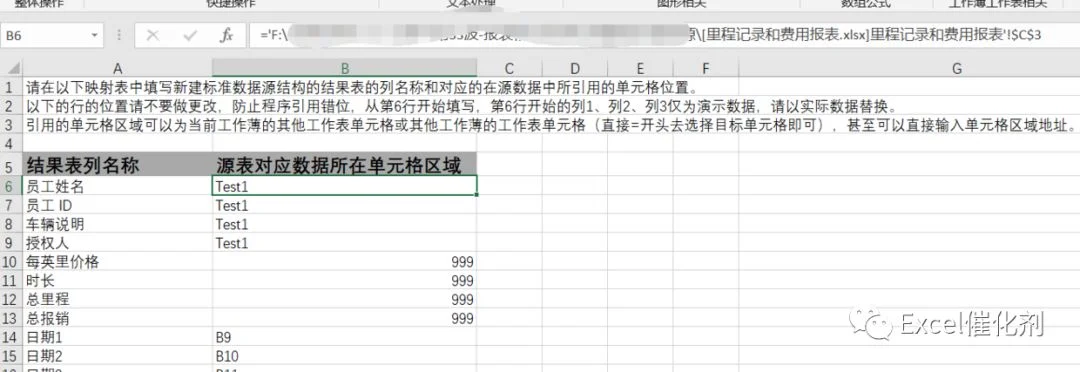Select the cell 授权人
Image resolution: width=1080 pixels, height=372 pixels.
[118, 243]
